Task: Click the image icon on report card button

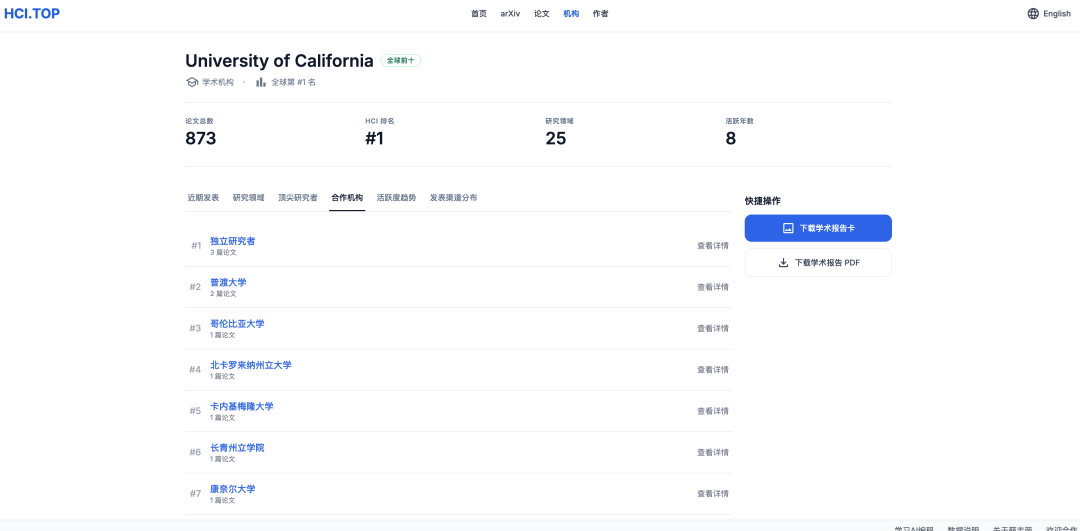Action: (x=788, y=228)
